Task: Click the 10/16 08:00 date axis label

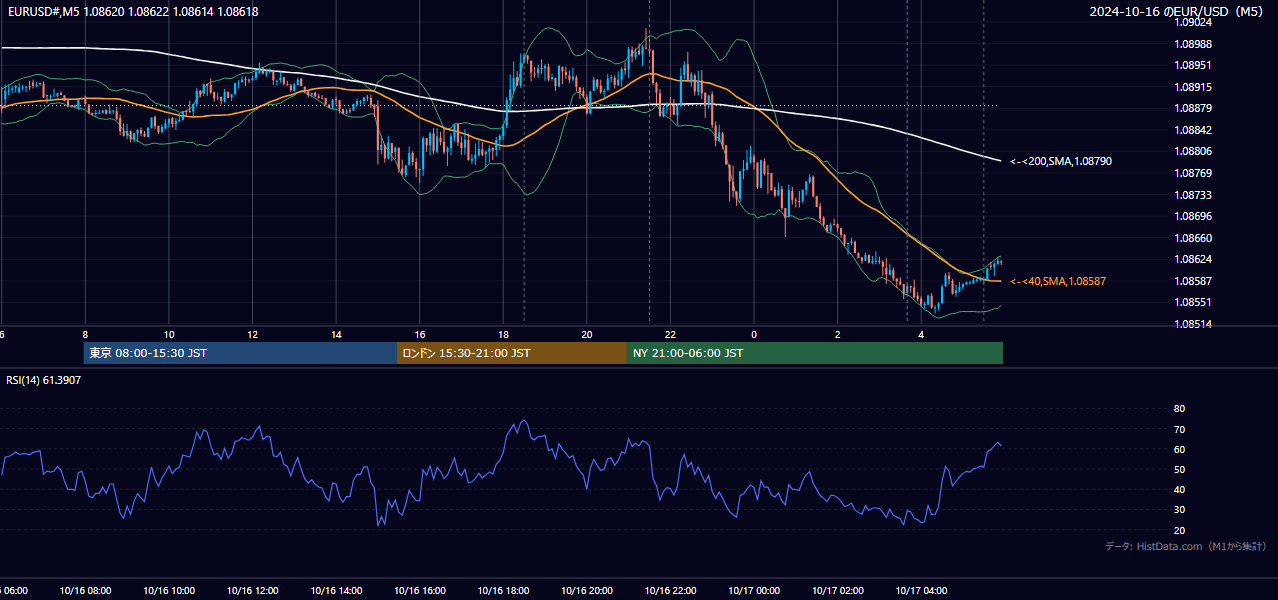Action: [85, 591]
